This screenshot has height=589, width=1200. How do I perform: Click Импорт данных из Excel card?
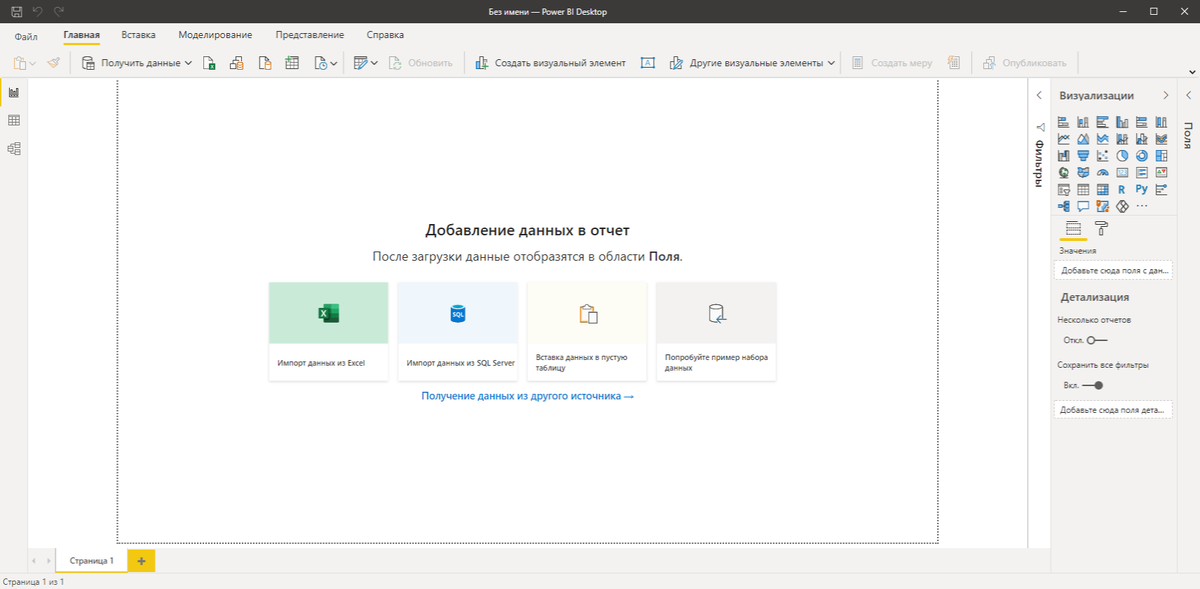(x=328, y=331)
